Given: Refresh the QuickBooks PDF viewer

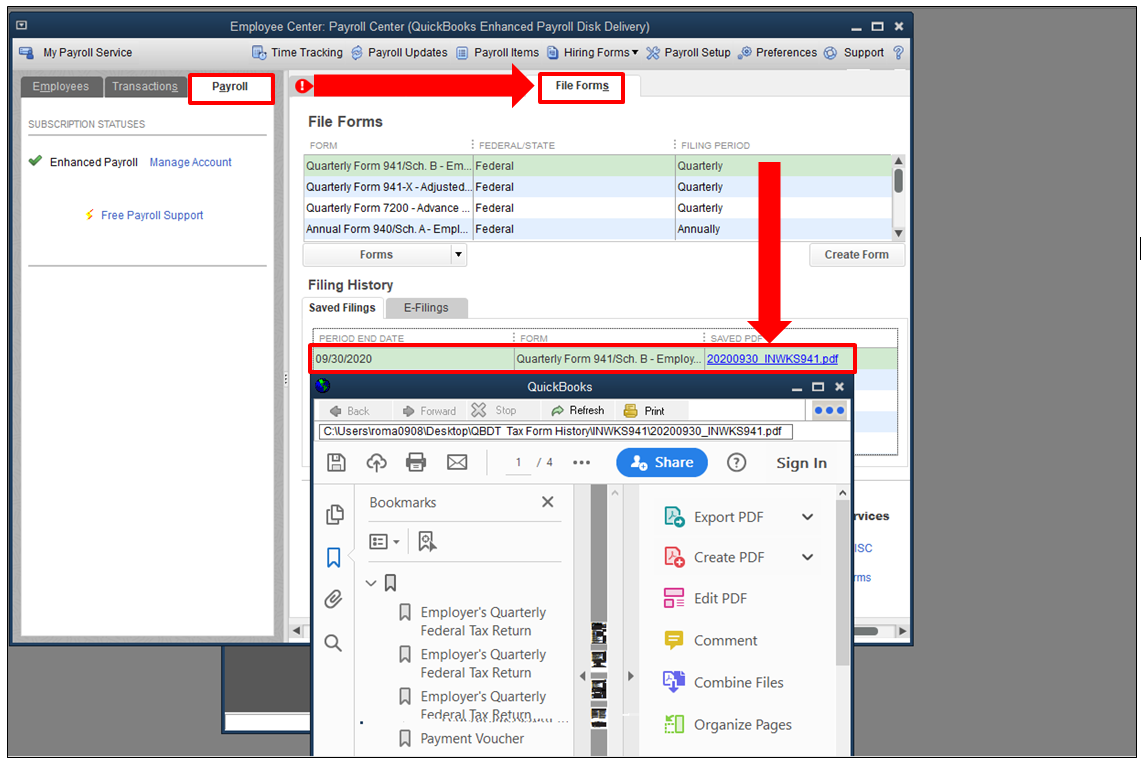Looking at the screenshot, I should tap(579, 411).
